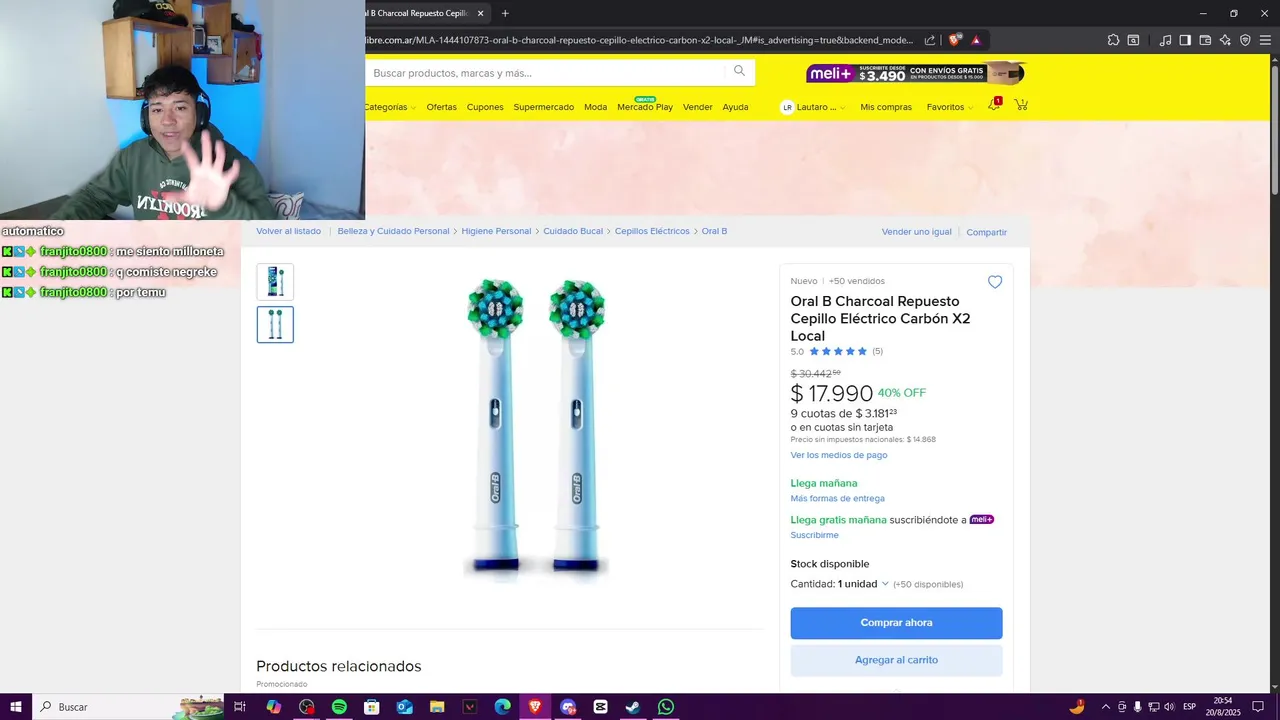
Task: Open the browser hamburger menu
Action: click(x=1265, y=40)
